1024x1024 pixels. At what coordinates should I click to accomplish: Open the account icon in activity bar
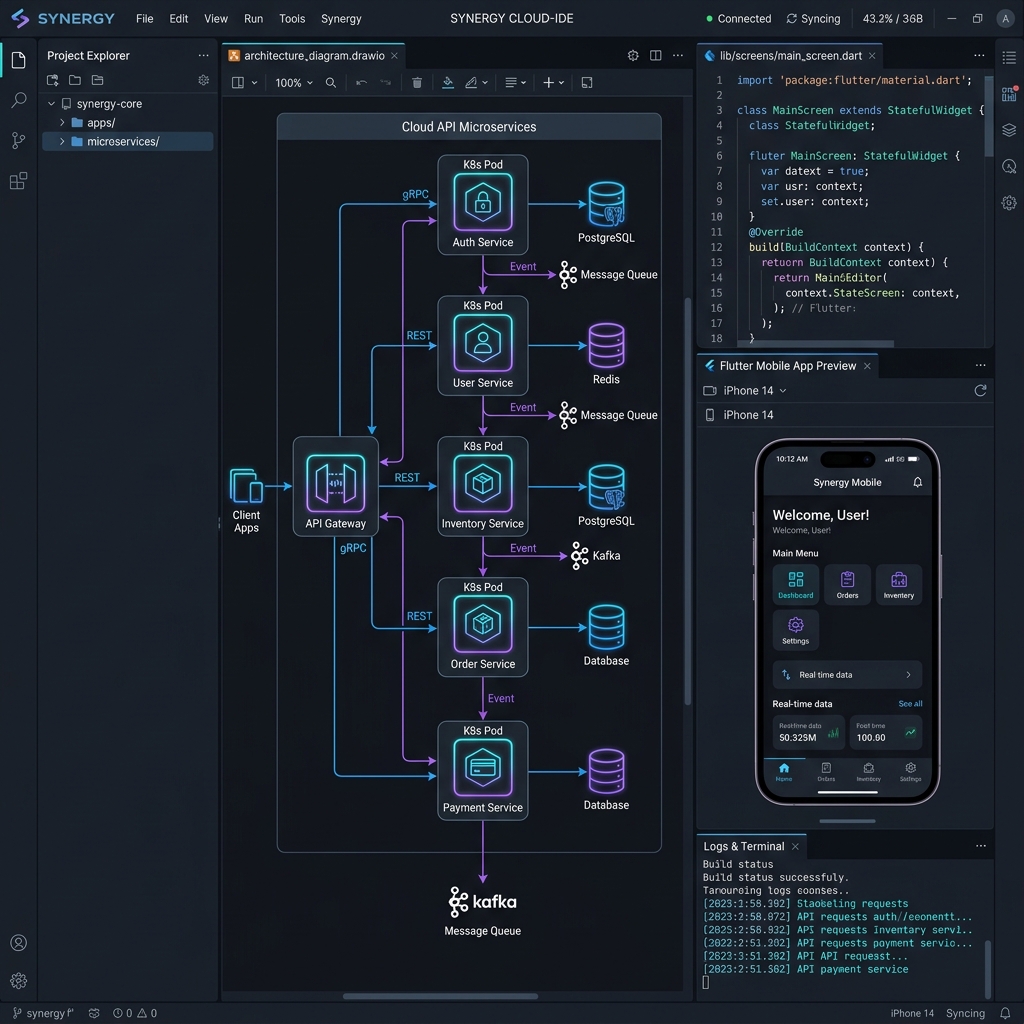[18, 942]
